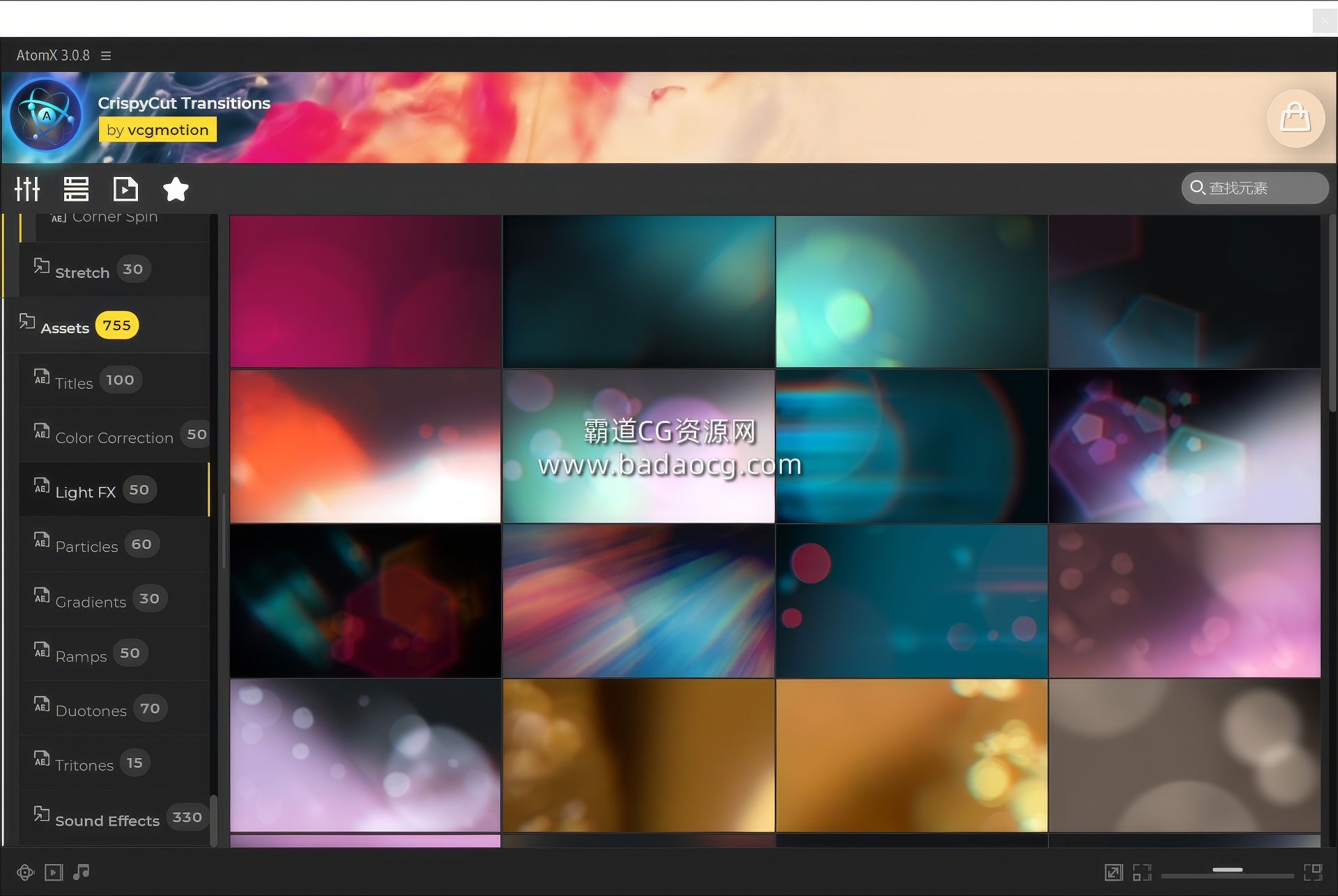Image resolution: width=1338 pixels, height=896 pixels.
Task: Select the grey-brown bokeh thumbnail
Action: [1185, 755]
